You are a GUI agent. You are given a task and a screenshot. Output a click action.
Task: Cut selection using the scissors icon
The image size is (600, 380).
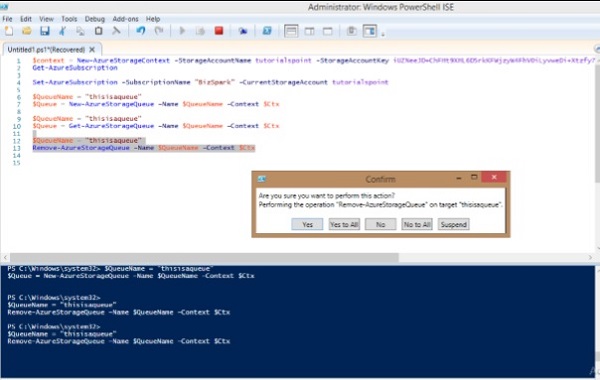click(x=62, y=31)
